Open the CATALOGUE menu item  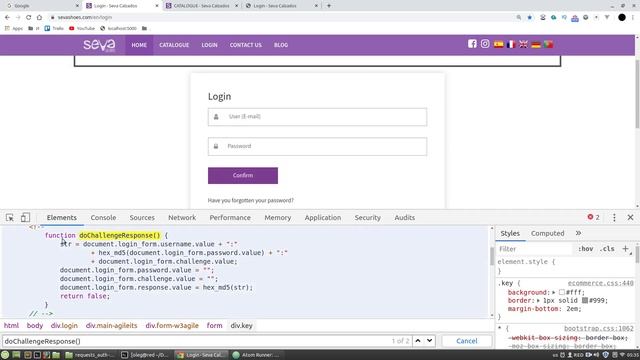(174, 45)
